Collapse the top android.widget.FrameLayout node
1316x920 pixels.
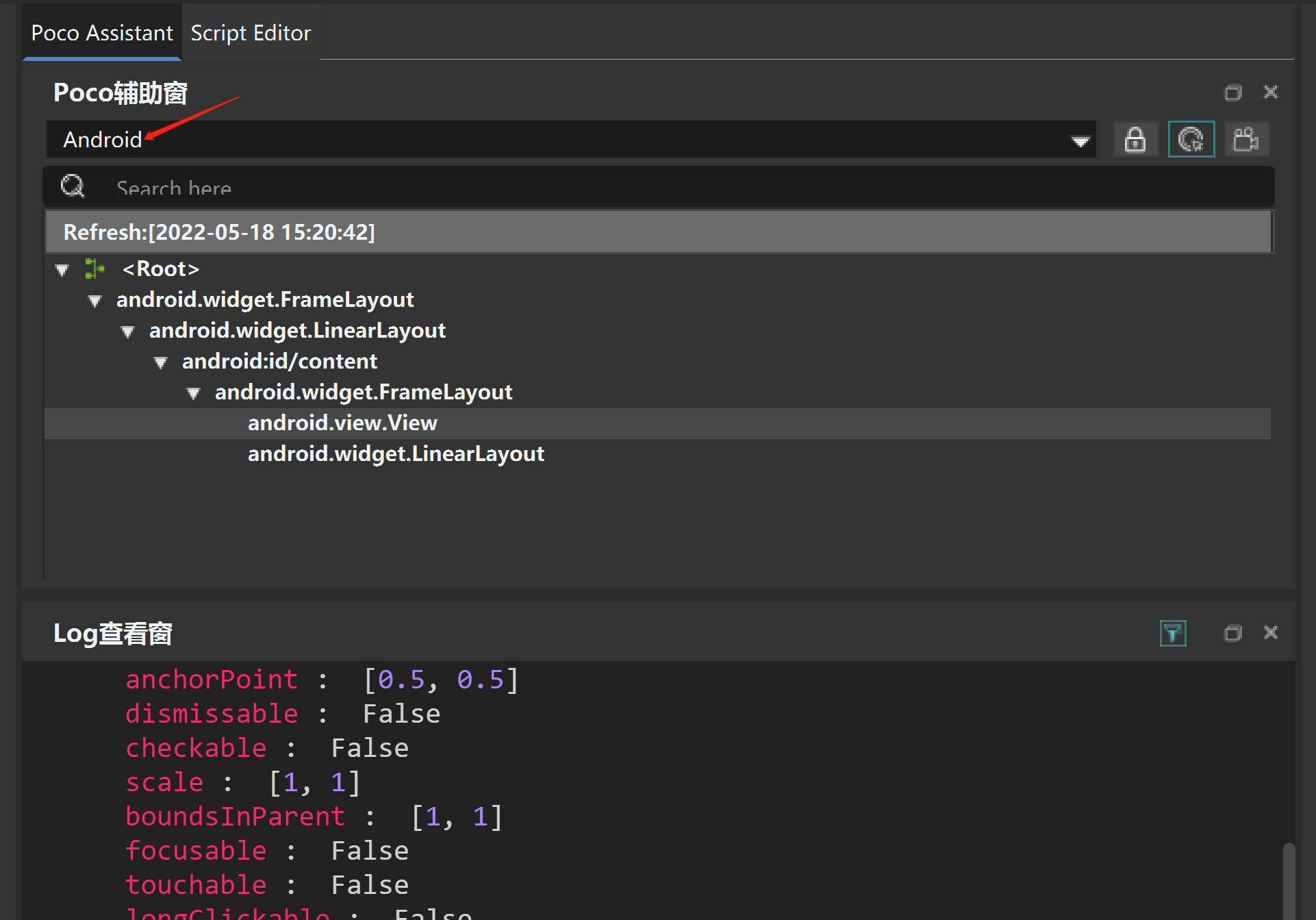pyautogui.click(x=95, y=301)
